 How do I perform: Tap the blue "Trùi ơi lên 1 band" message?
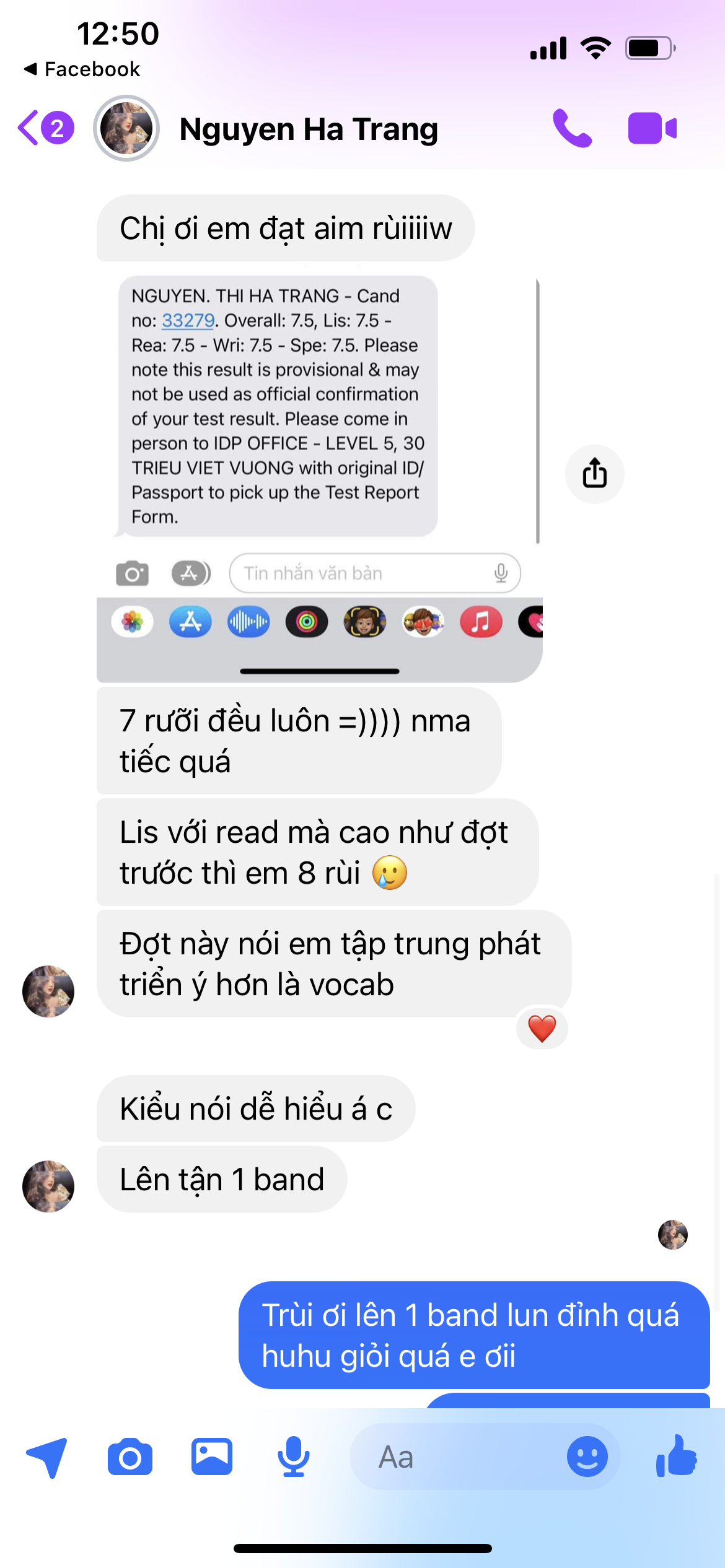(474, 1335)
